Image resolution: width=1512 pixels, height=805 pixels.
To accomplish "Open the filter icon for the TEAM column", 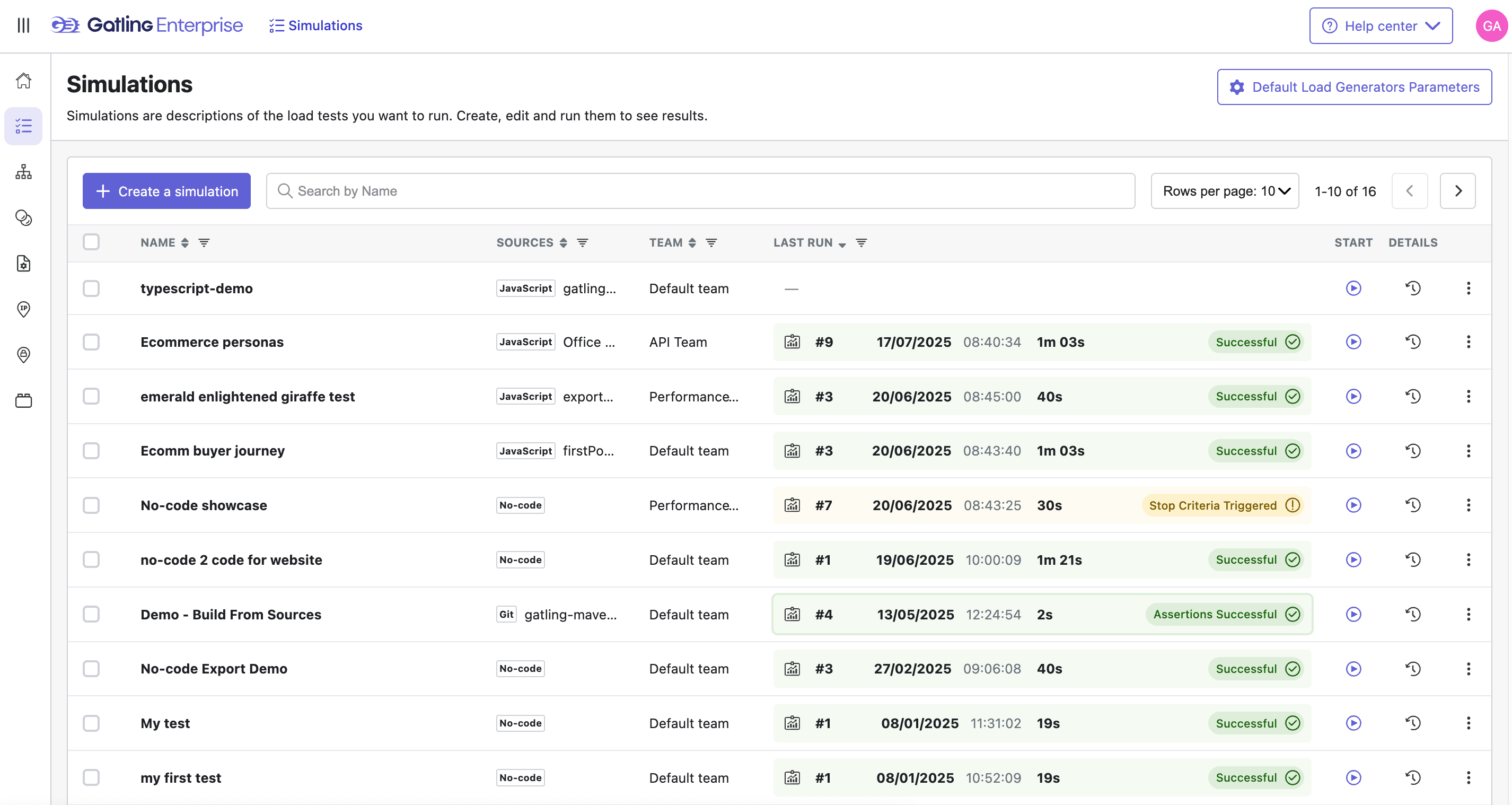I will (711, 242).
